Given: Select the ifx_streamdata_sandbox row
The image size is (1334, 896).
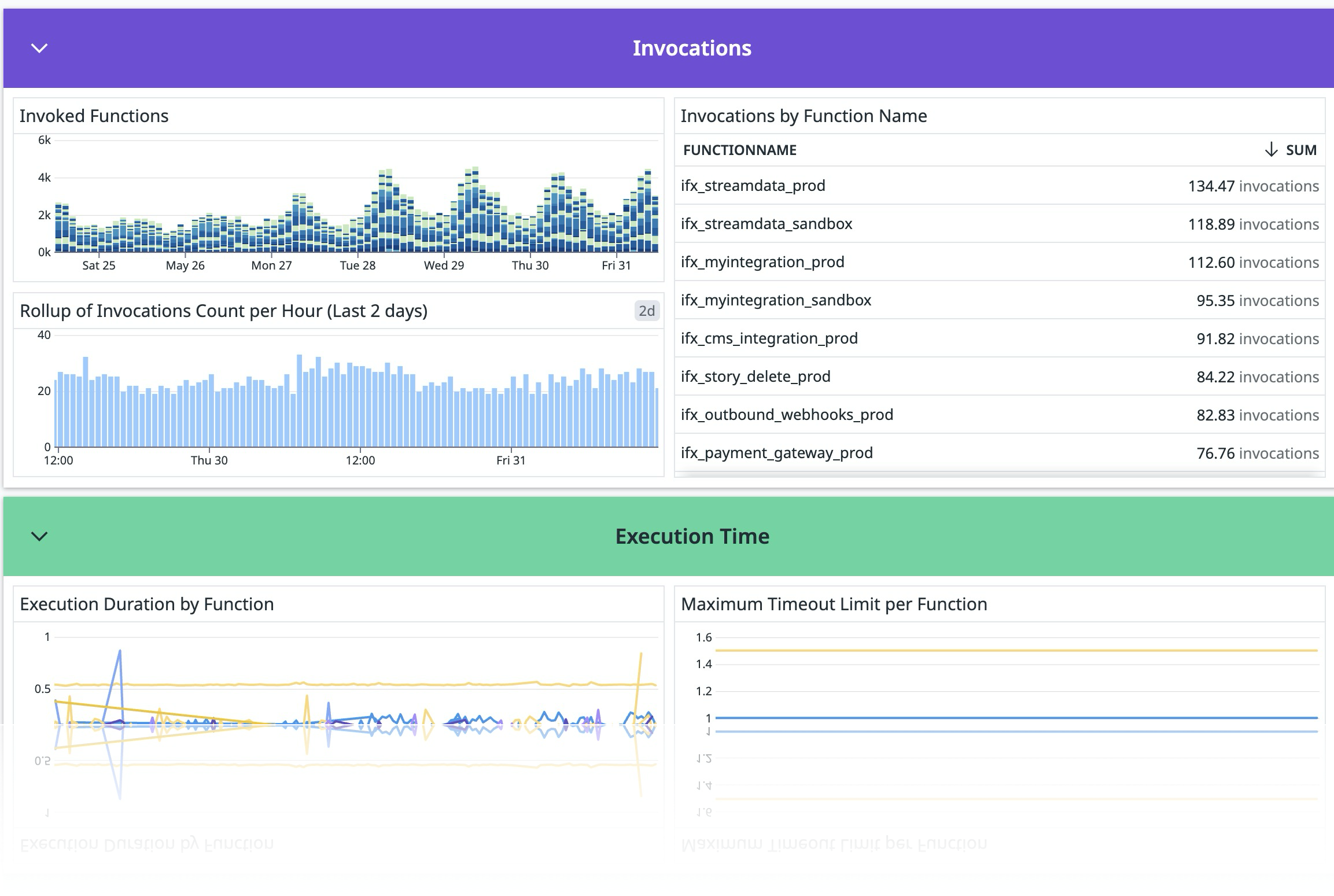Looking at the screenshot, I should coord(1000,224).
